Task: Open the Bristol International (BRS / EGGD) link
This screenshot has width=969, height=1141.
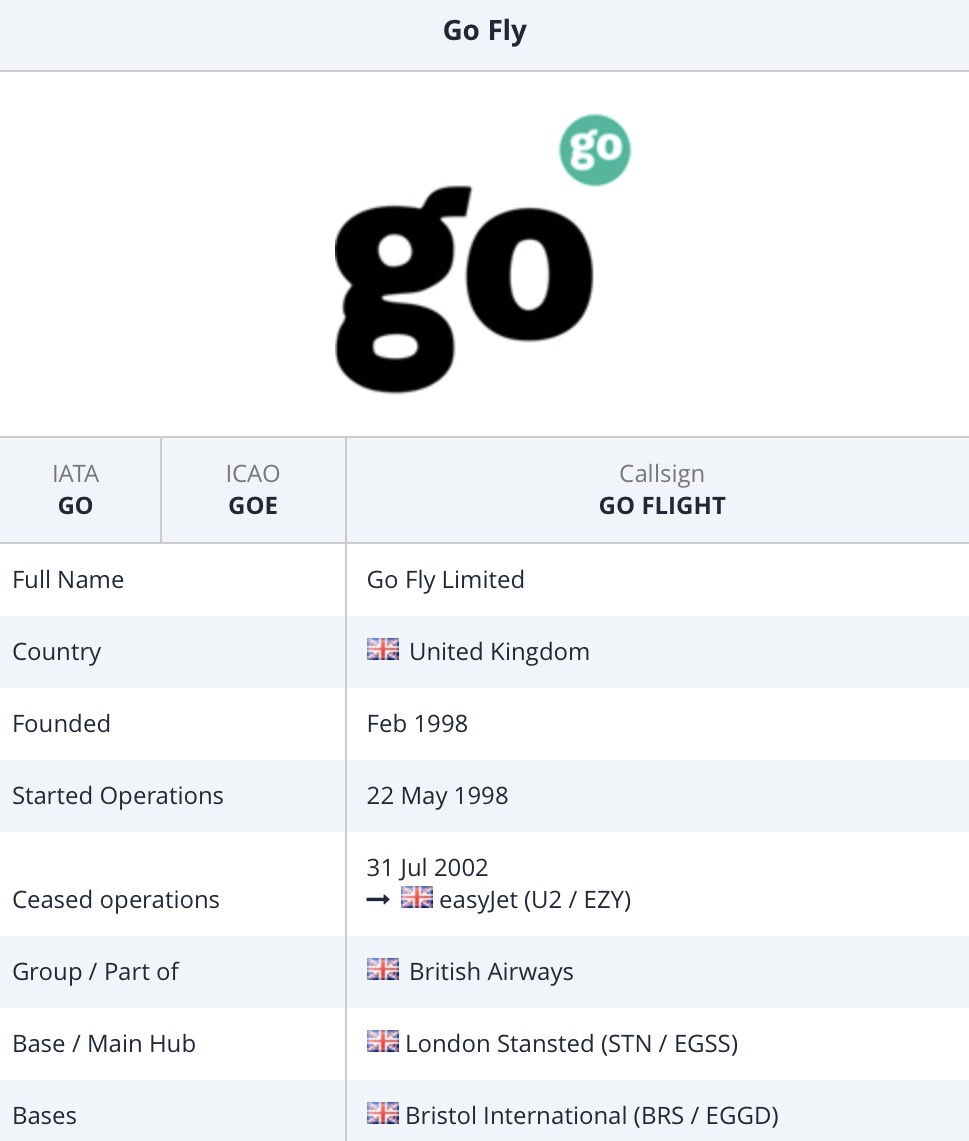Action: pyautogui.click(x=591, y=1115)
